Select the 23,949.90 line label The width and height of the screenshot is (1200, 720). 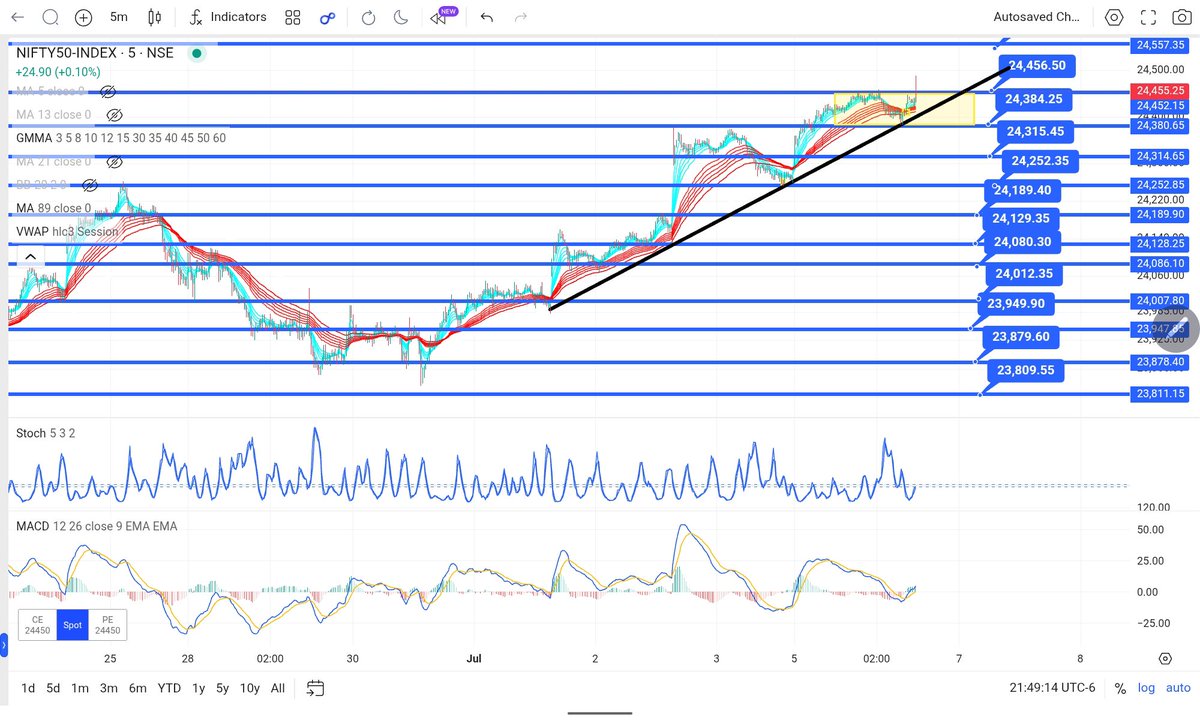1015,304
